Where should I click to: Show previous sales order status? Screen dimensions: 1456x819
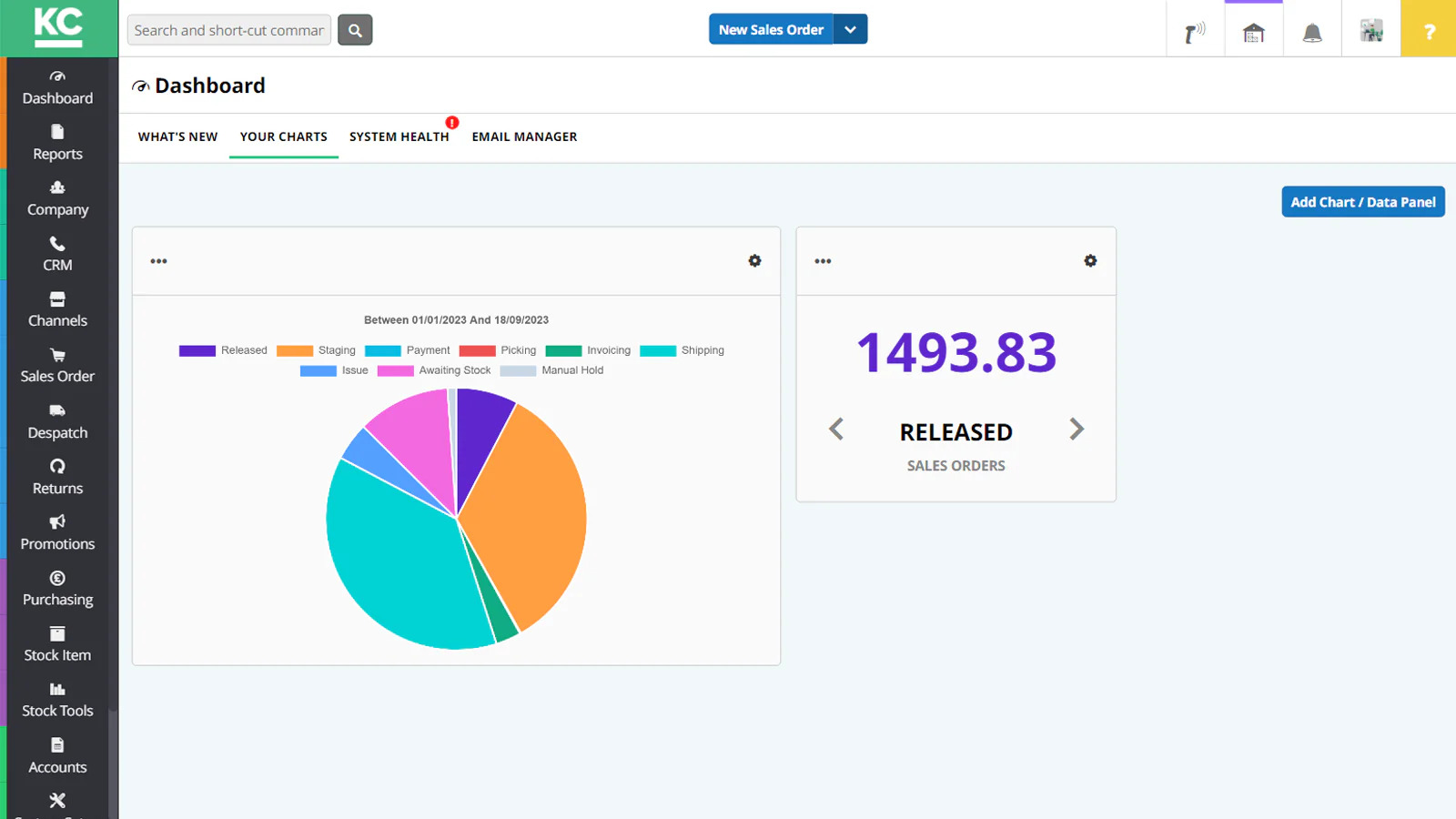tap(836, 429)
